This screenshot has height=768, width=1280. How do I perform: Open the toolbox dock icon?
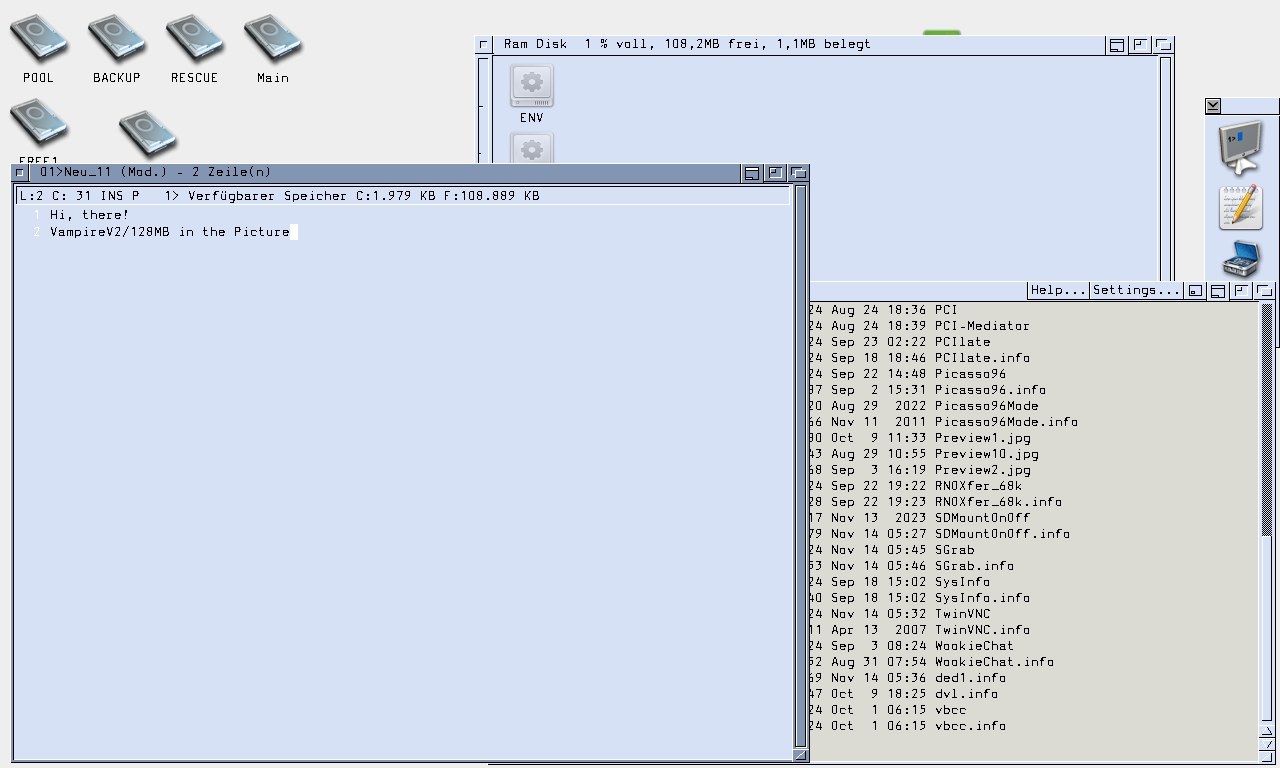click(1240, 260)
